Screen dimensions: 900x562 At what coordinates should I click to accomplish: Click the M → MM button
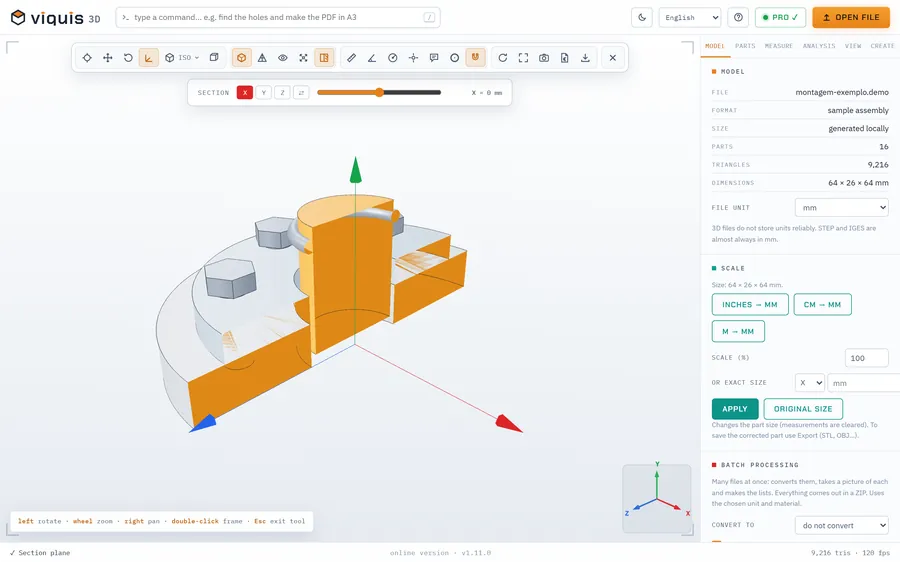(738, 331)
